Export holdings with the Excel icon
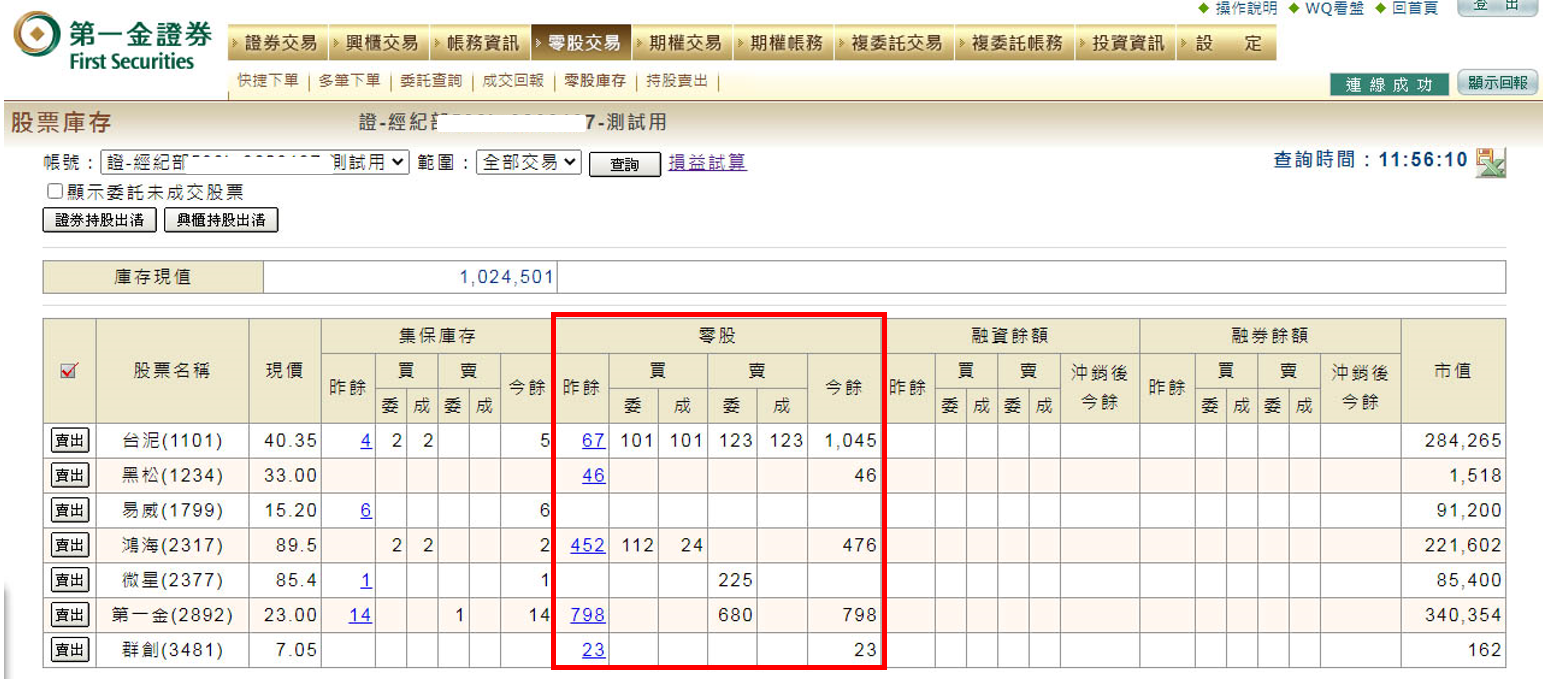 click(1491, 162)
